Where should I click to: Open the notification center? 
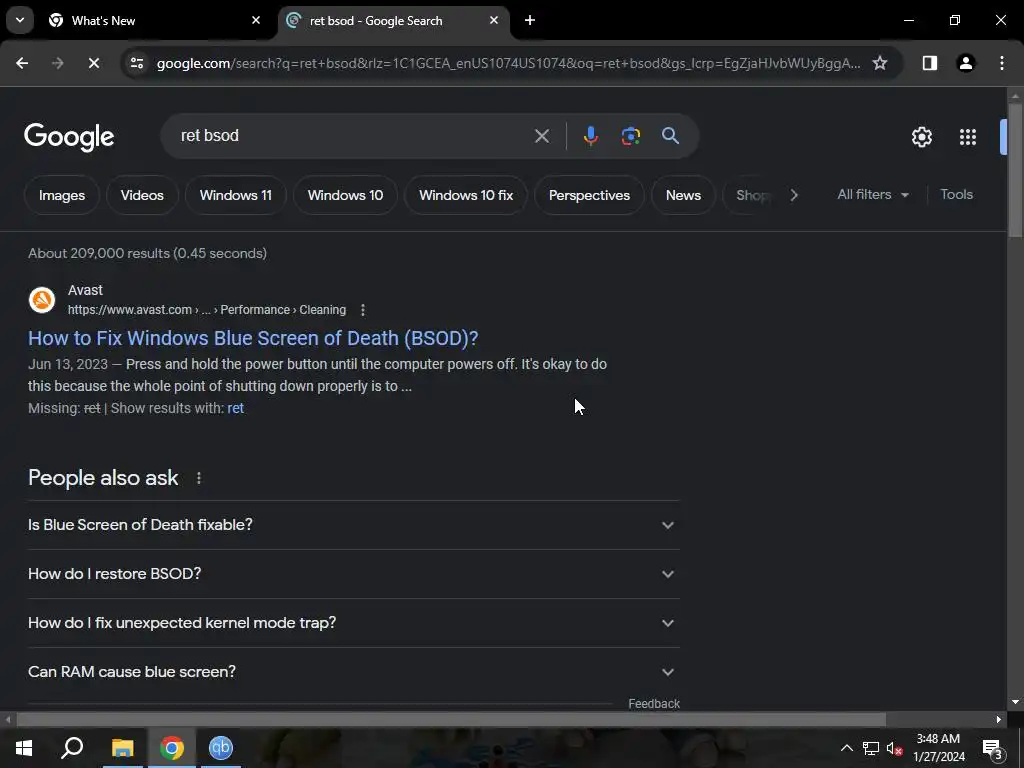click(993, 748)
